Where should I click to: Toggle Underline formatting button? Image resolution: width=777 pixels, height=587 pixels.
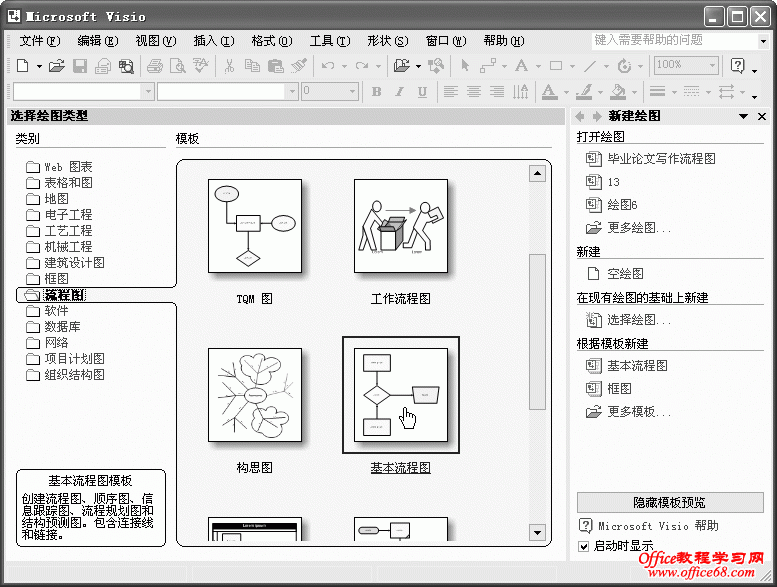(x=422, y=92)
